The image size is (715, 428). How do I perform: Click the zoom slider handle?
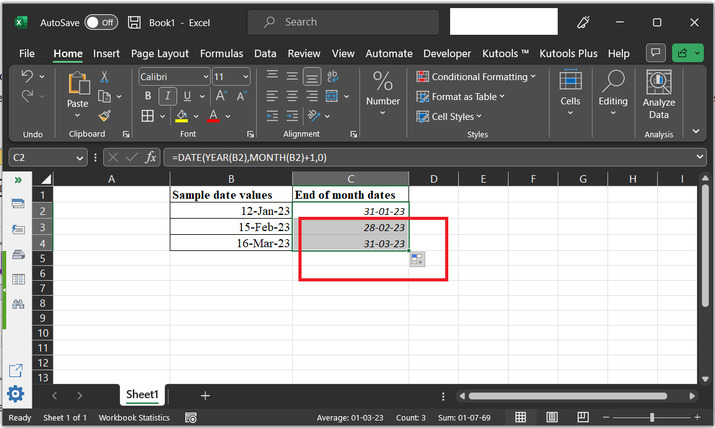pyautogui.click(x=652, y=417)
